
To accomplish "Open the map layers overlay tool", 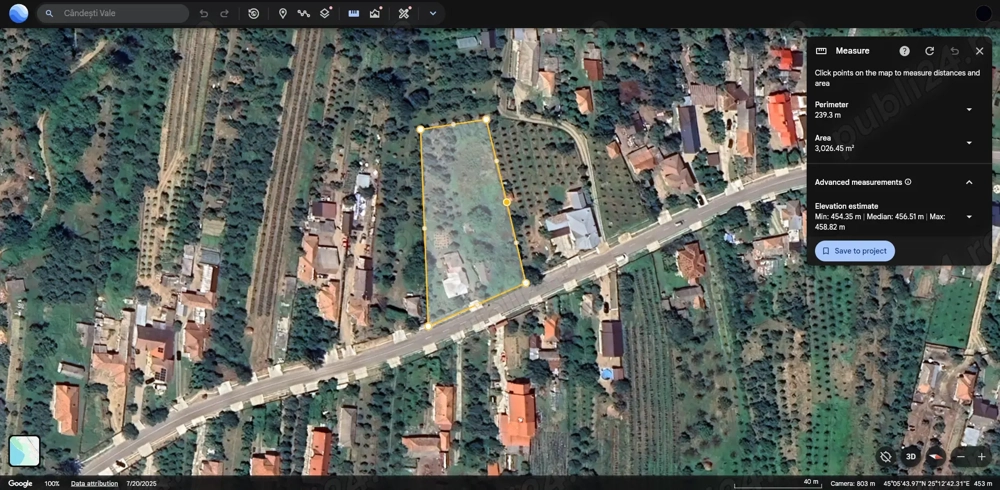I will [326, 13].
